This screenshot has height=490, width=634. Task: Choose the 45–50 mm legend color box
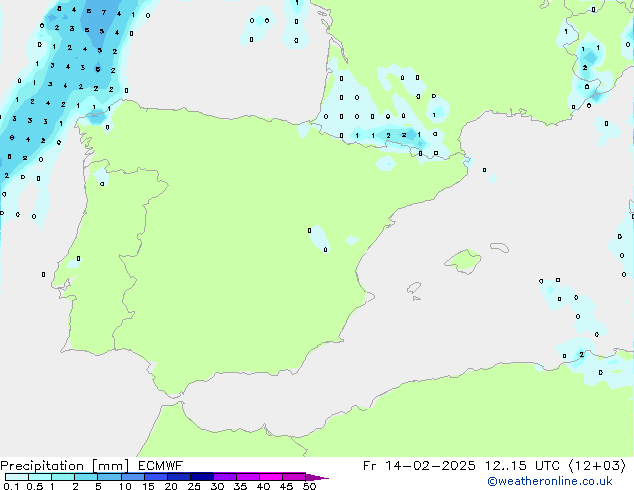pyautogui.click(x=294, y=477)
